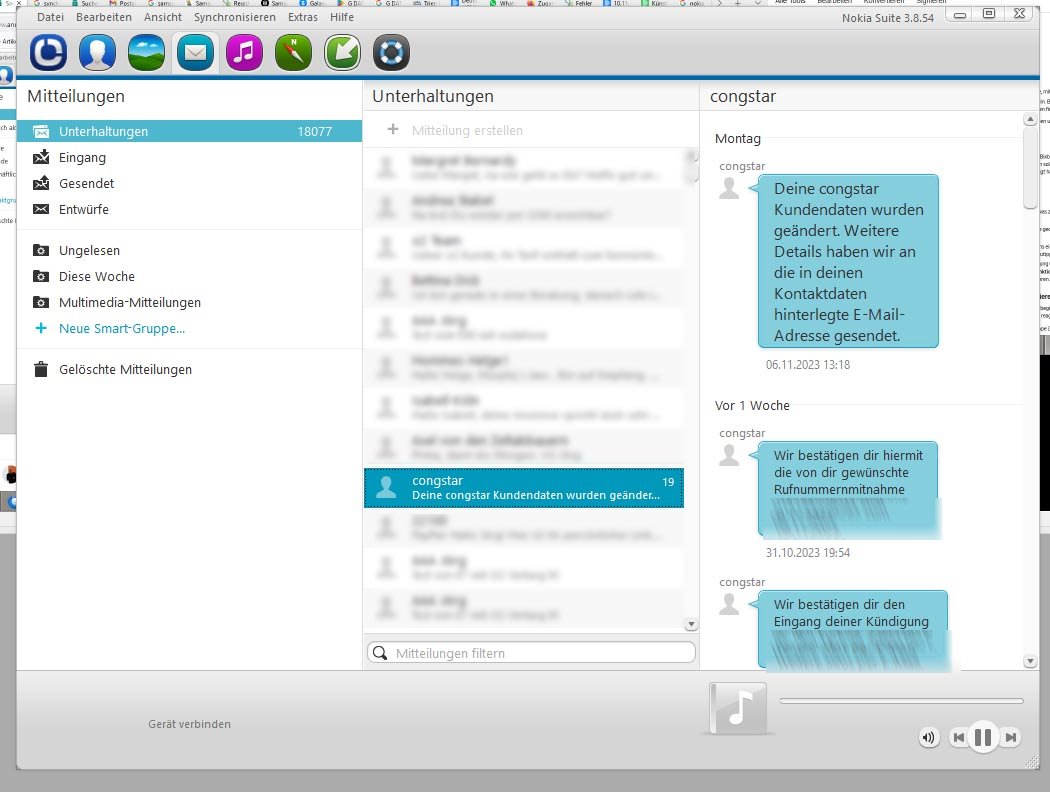Click the Mitteilungen filtern search field
The image size is (1050, 792).
[531, 653]
